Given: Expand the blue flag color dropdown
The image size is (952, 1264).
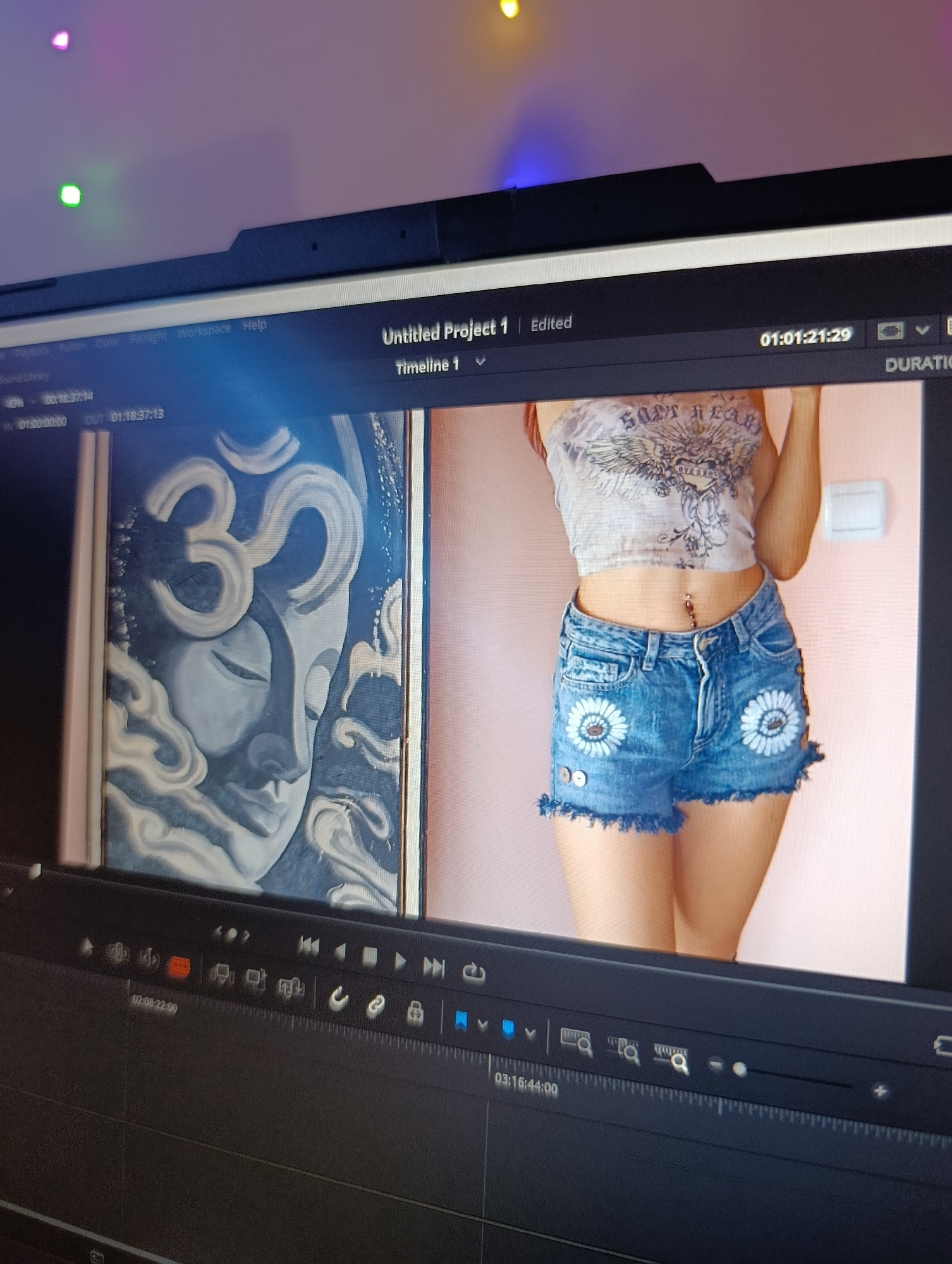Looking at the screenshot, I should (x=482, y=1025).
